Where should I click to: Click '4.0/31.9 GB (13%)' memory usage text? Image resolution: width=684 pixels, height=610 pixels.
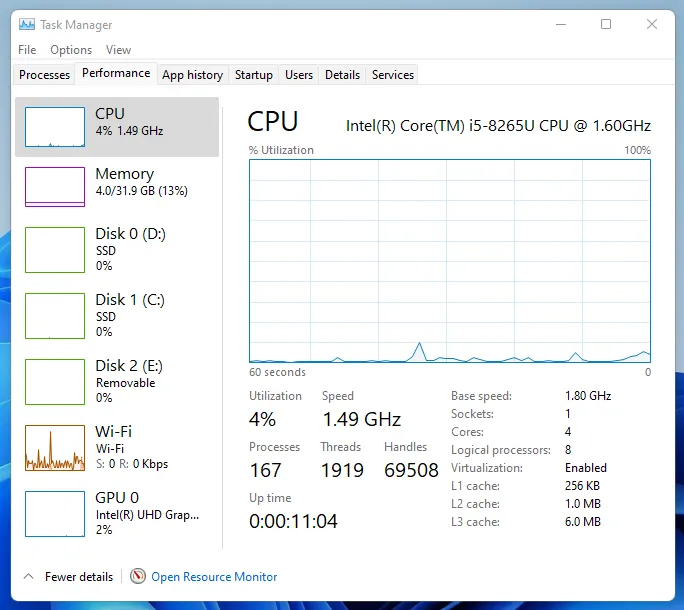[142, 191]
